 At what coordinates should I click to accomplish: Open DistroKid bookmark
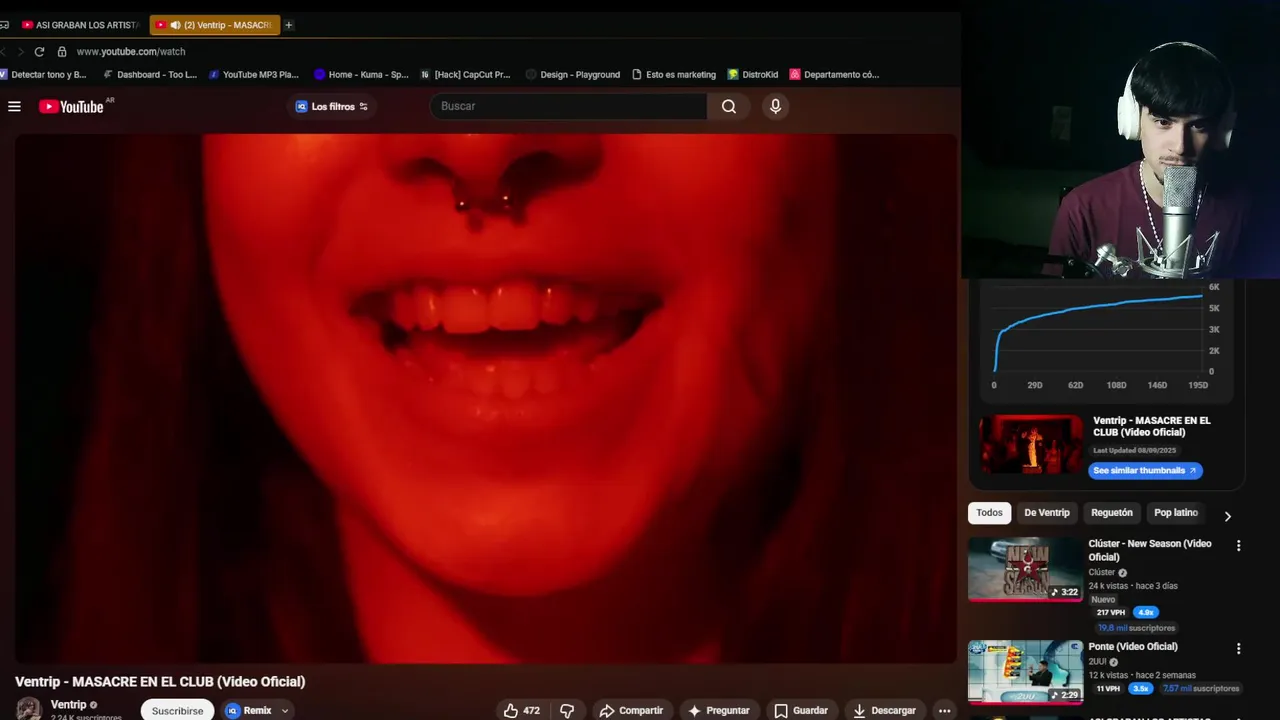[x=753, y=74]
